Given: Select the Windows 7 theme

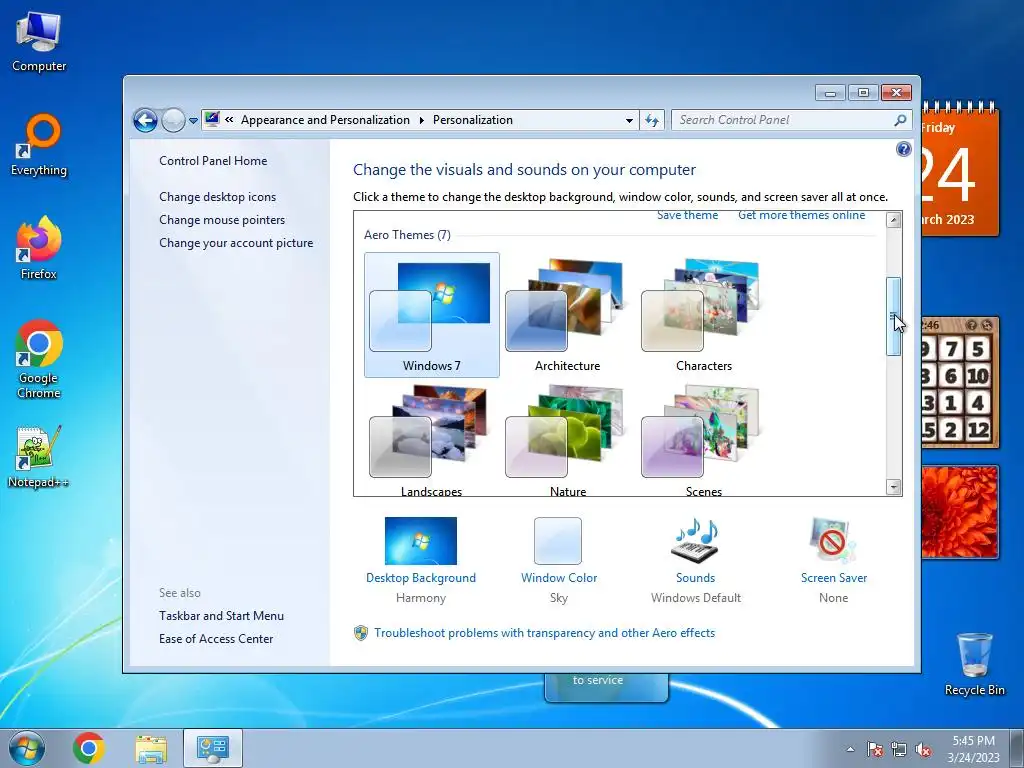Looking at the screenshot, I should point(432,315).
